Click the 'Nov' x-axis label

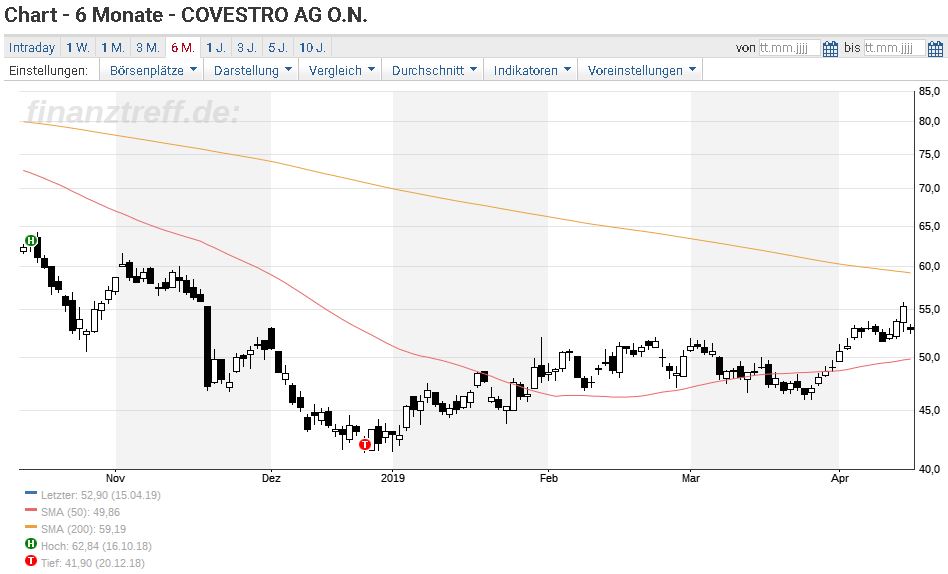(x=115, y=478)
